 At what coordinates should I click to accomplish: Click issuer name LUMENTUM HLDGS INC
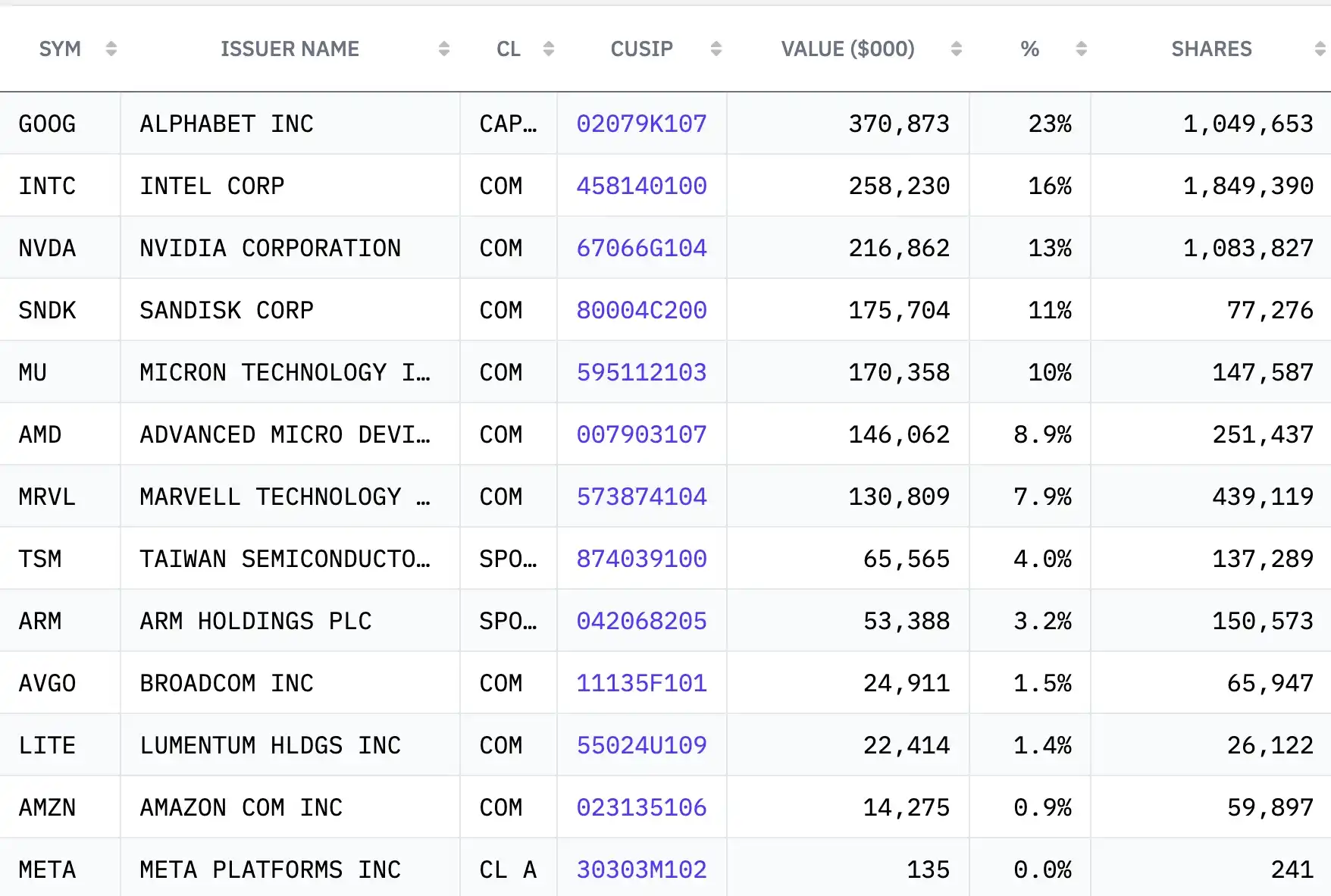click(271, 745)
